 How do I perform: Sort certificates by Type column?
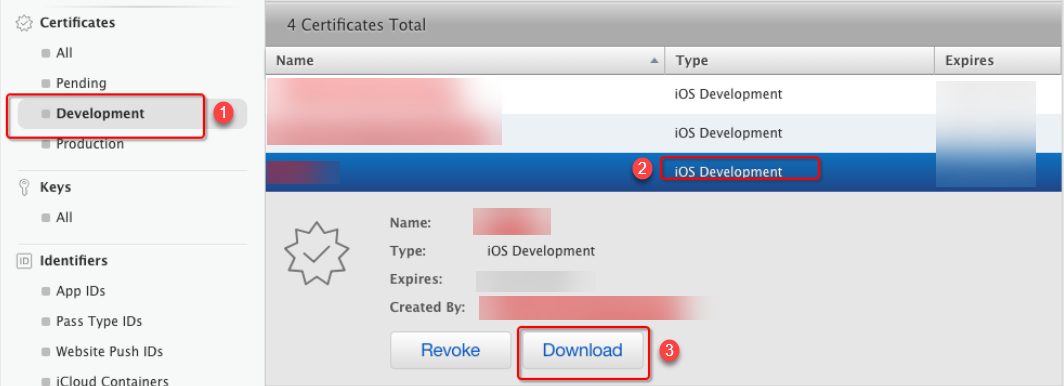click(x=800, y=60)
